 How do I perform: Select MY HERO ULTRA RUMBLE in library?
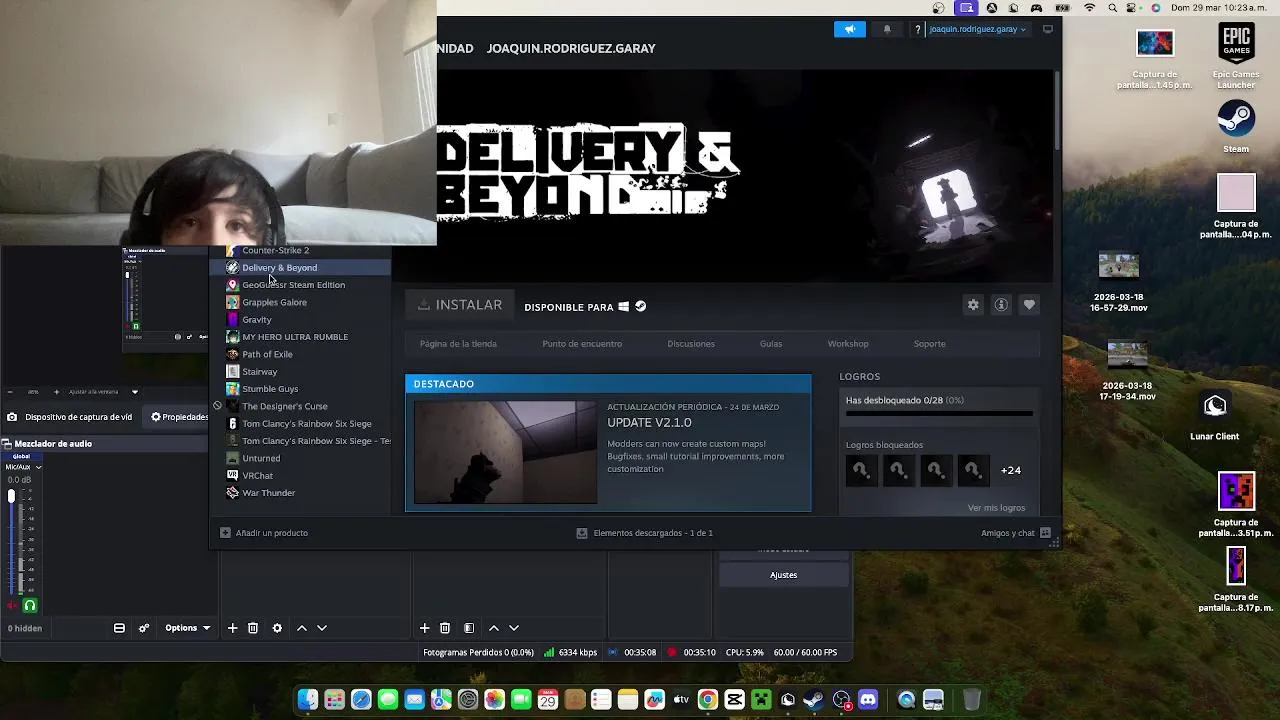click(300, 337)
